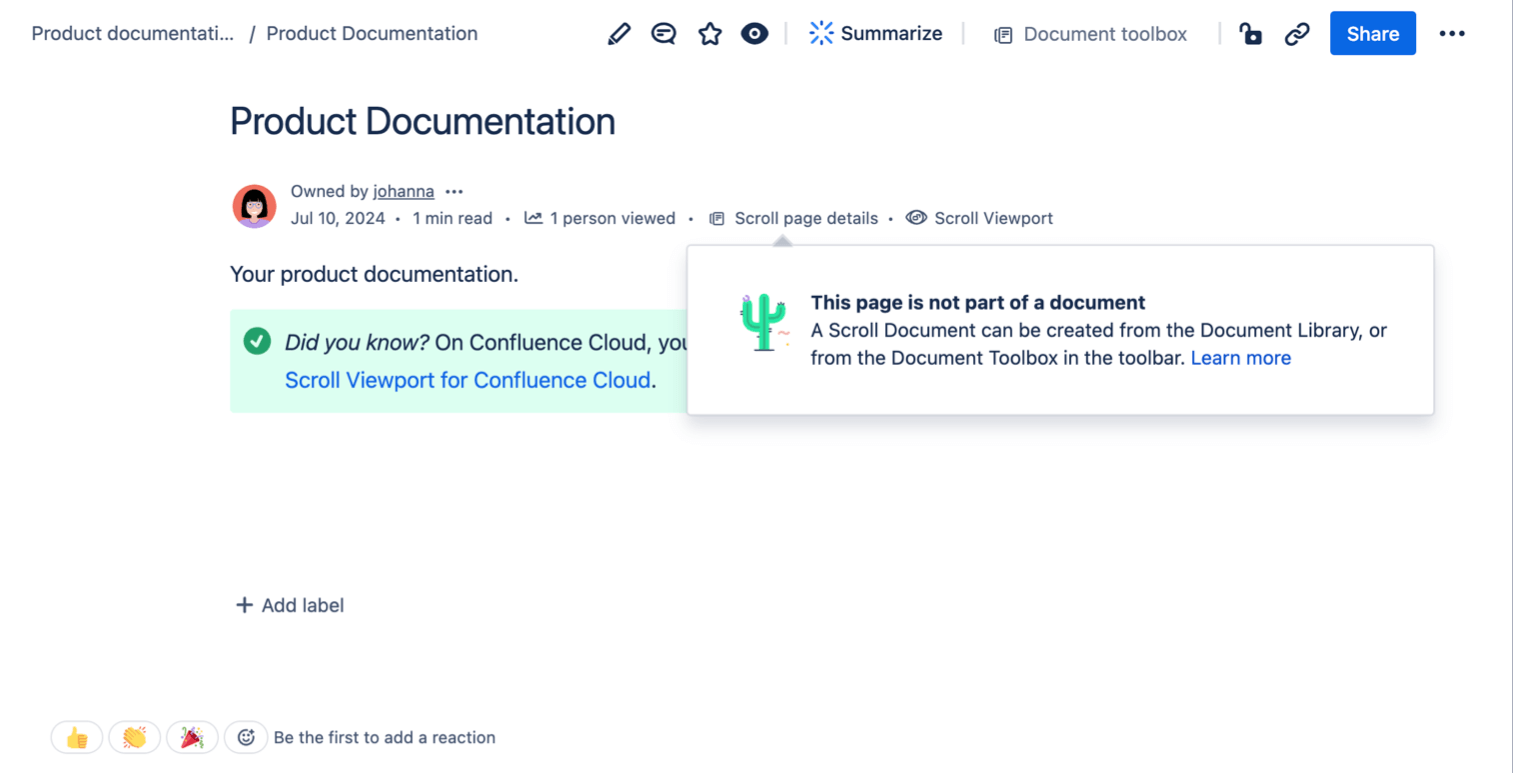The image size is (1513, 773).
Task: View the 1 person viewed analytics
Action: click(x=600, y=218)
